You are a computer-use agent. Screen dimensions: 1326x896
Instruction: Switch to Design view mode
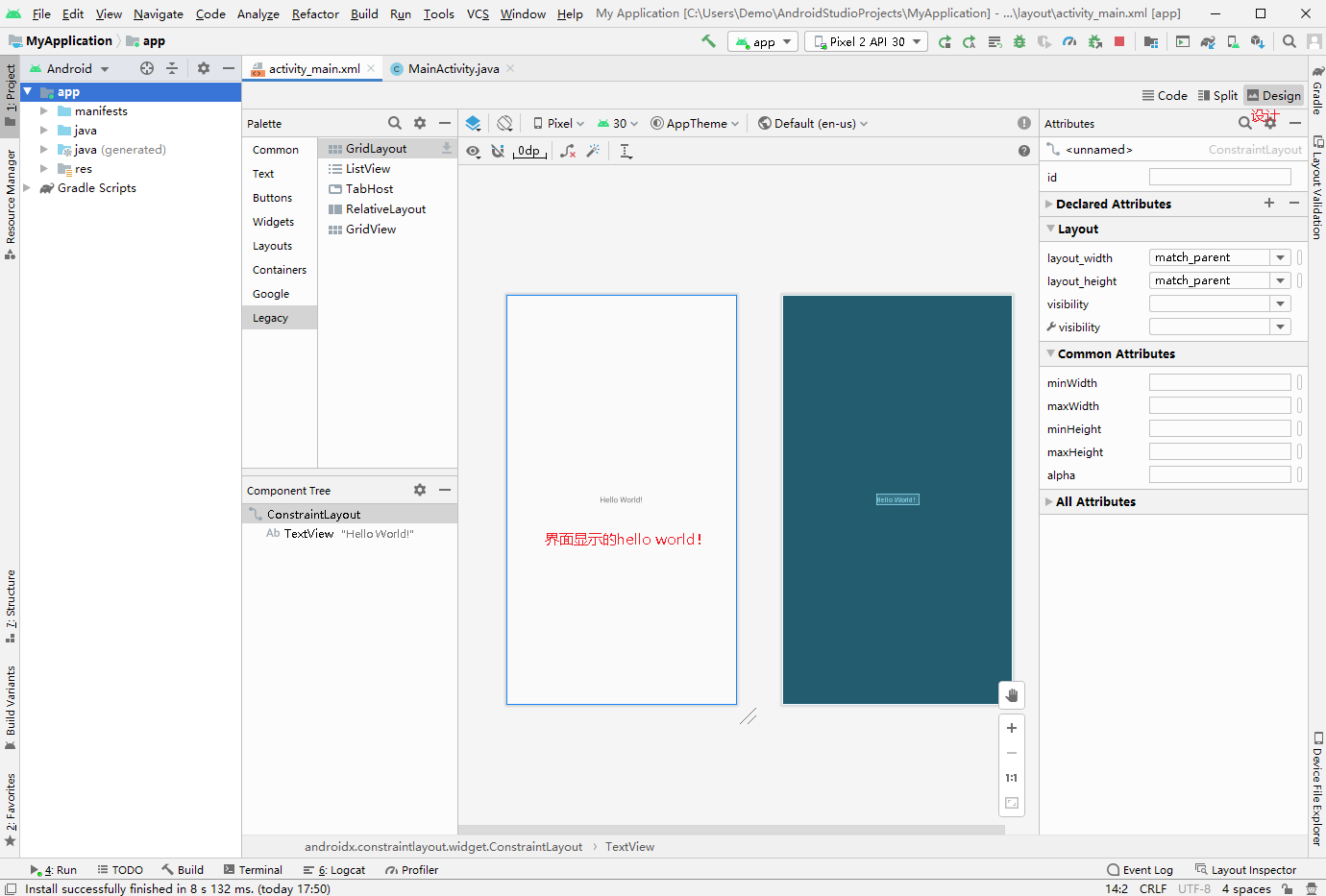(1273, 95)
